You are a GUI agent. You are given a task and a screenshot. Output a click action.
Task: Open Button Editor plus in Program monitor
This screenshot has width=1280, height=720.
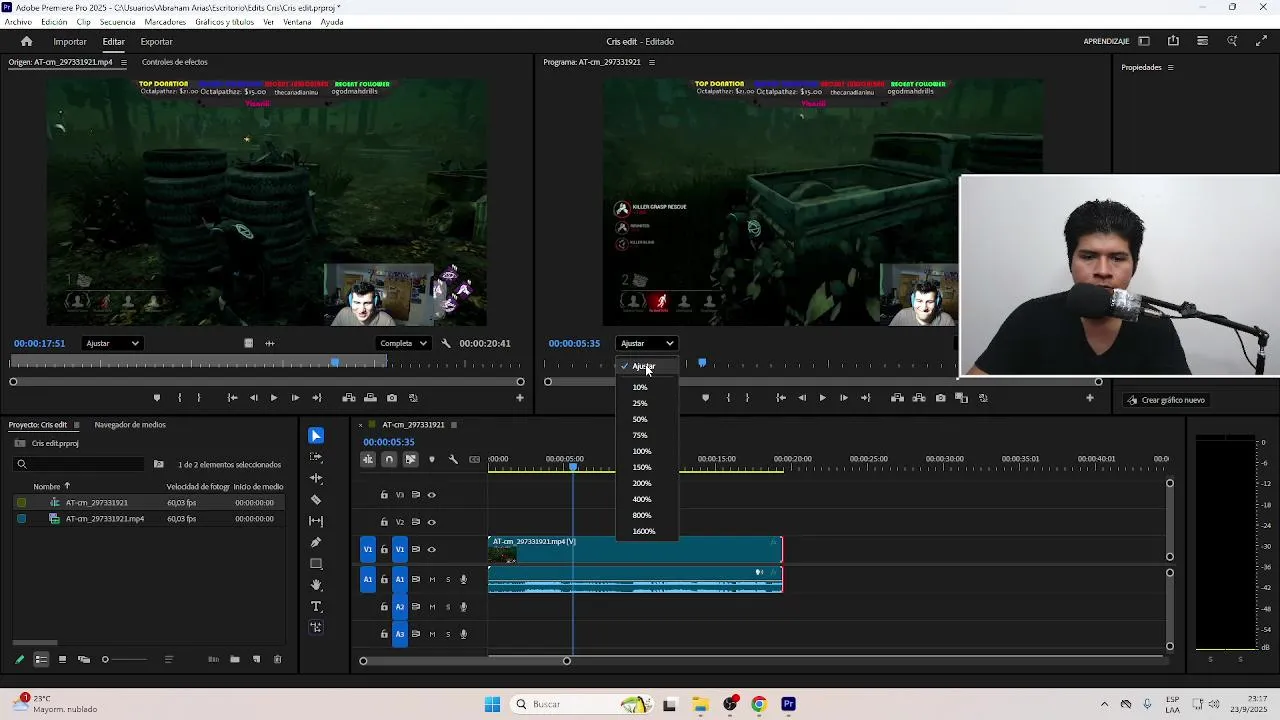point(1090,398)
